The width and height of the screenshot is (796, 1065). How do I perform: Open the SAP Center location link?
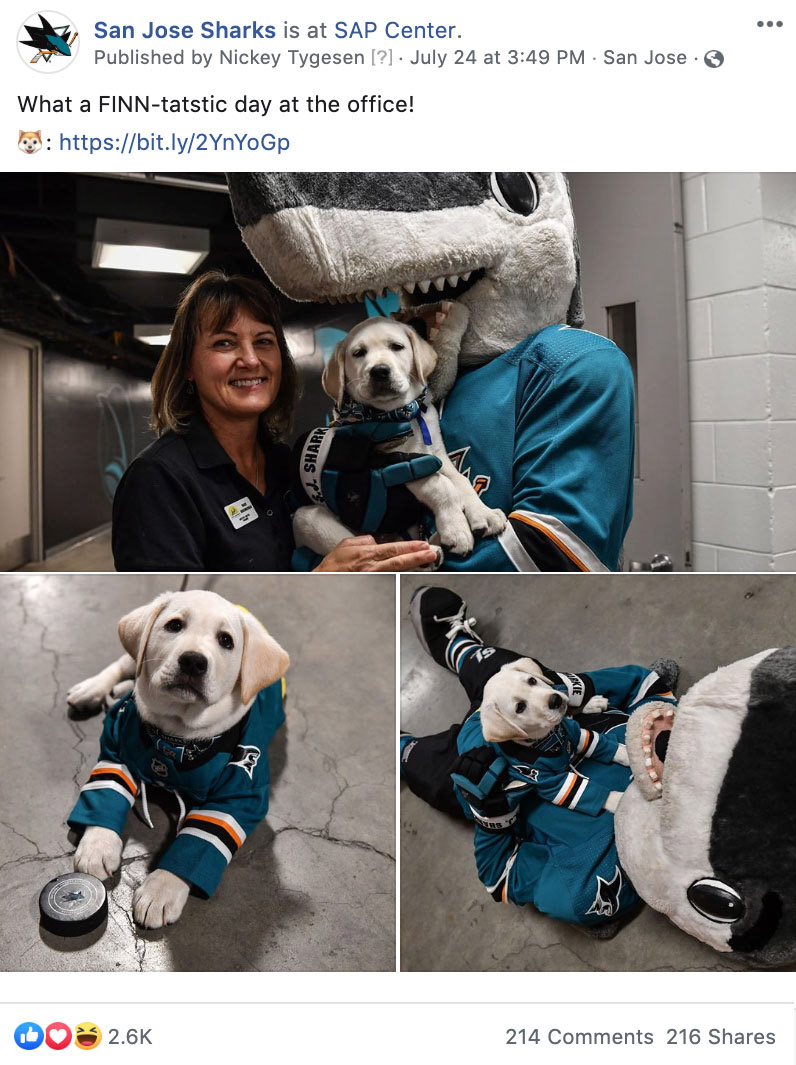tap(395, 30)
